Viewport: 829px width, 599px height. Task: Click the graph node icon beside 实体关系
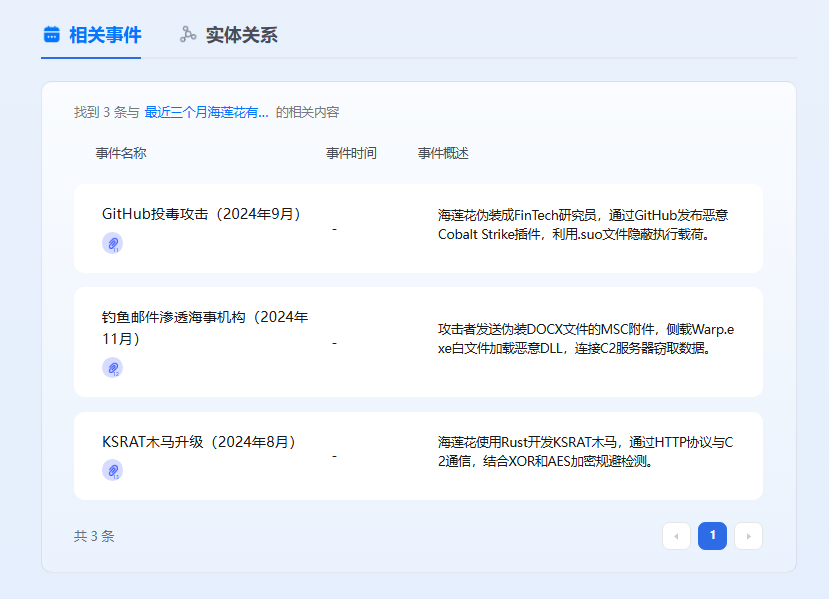(x=188, y=34)
